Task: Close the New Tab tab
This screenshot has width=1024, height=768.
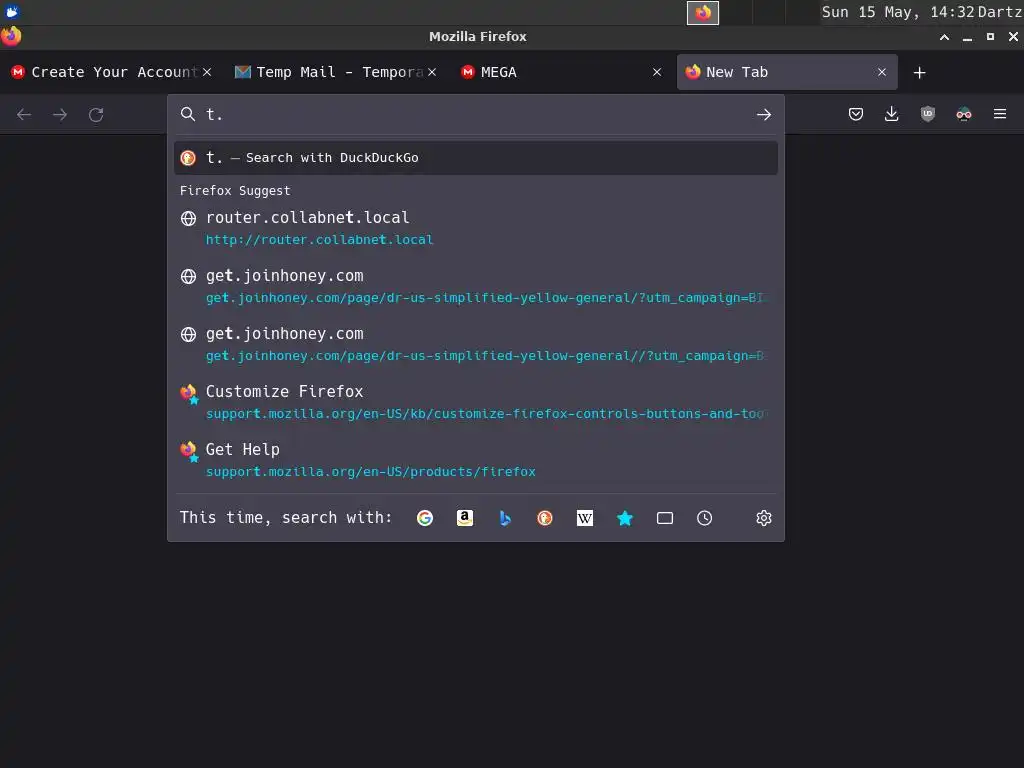Action: (882, 72)
